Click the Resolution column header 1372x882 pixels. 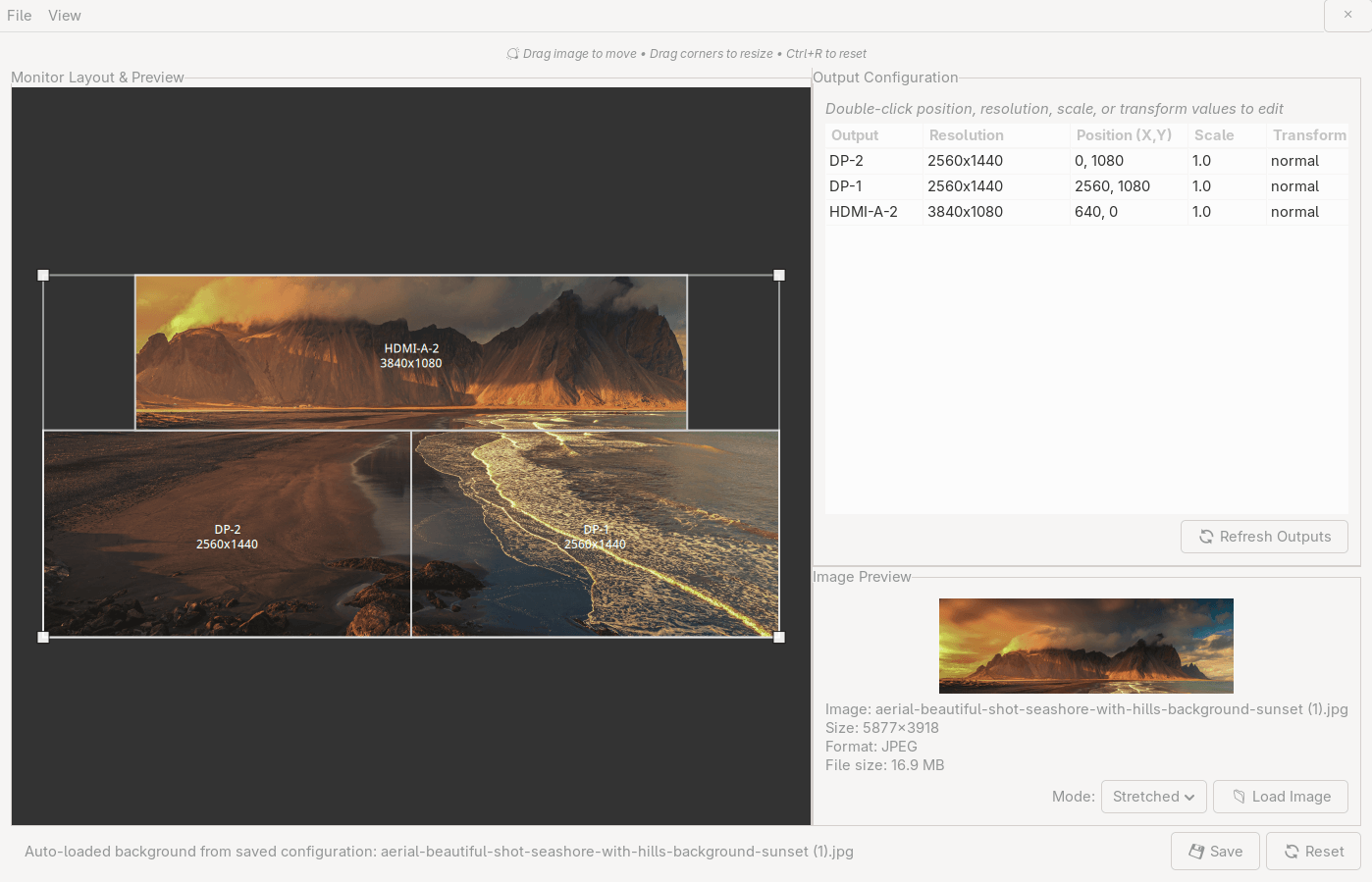click(966, 135)
